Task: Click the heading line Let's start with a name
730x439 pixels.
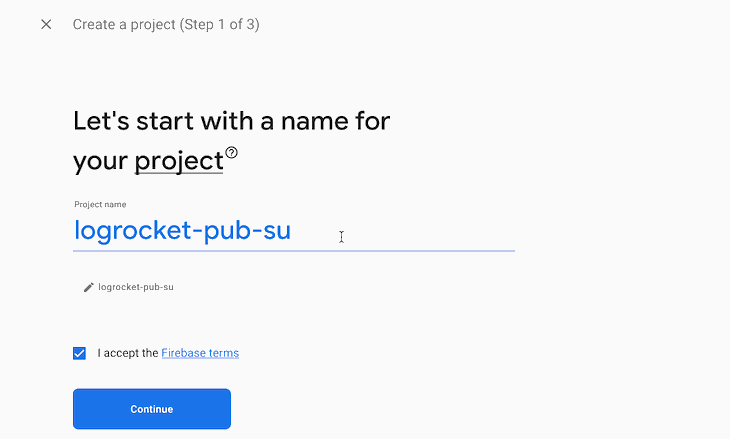Action: (231, 121)
